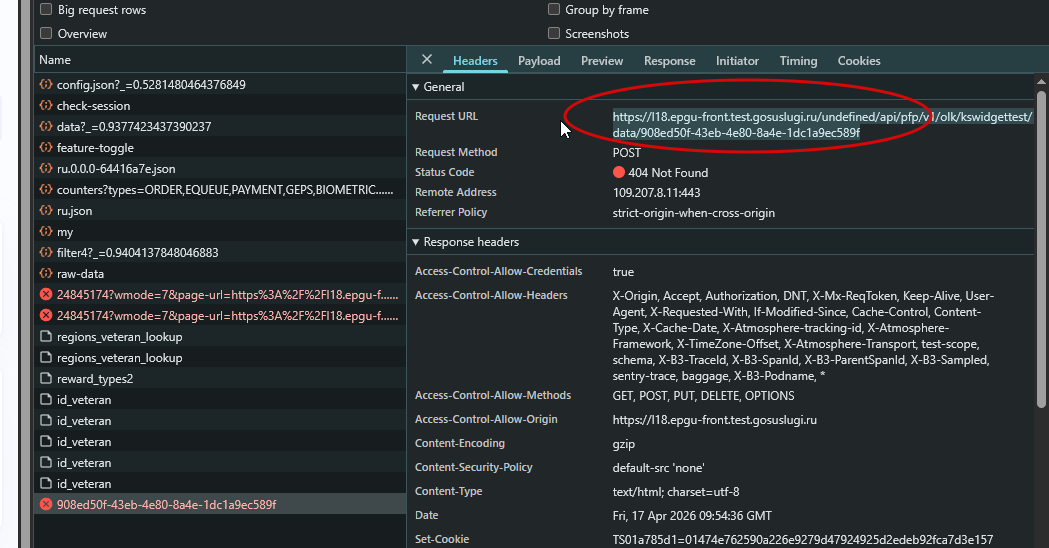Click JSON icon of data?_=0.9377 row

point(45,126)
